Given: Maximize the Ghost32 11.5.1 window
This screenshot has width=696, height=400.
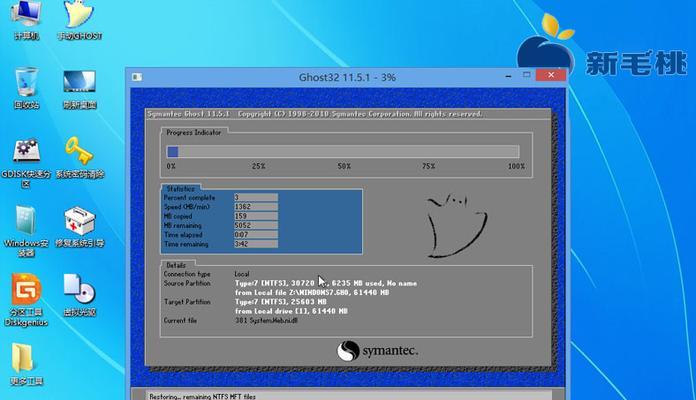Looking at the screenshot, I should [x=526, y=75].
